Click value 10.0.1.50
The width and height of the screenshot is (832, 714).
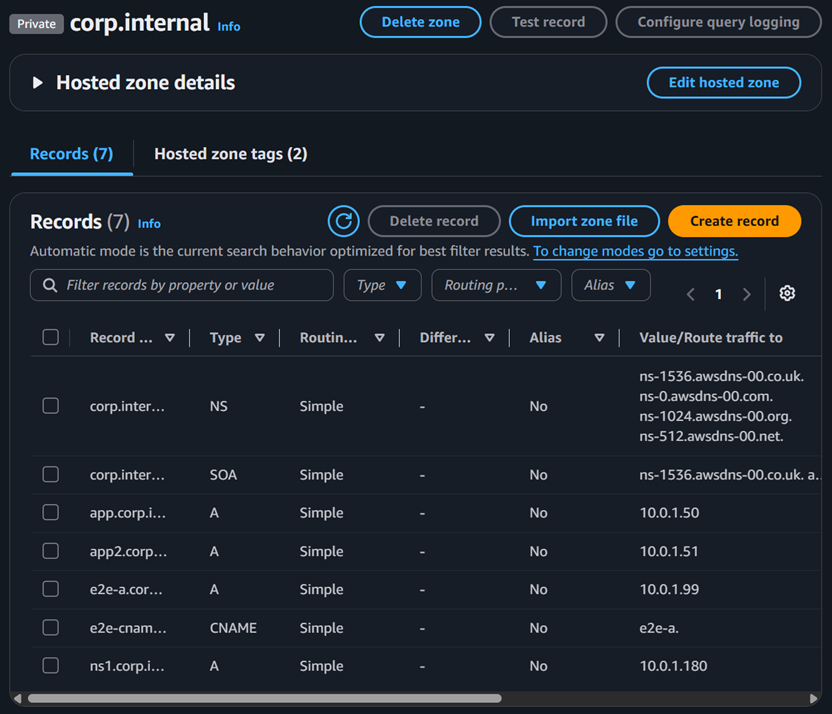click(x=669, y=513)
